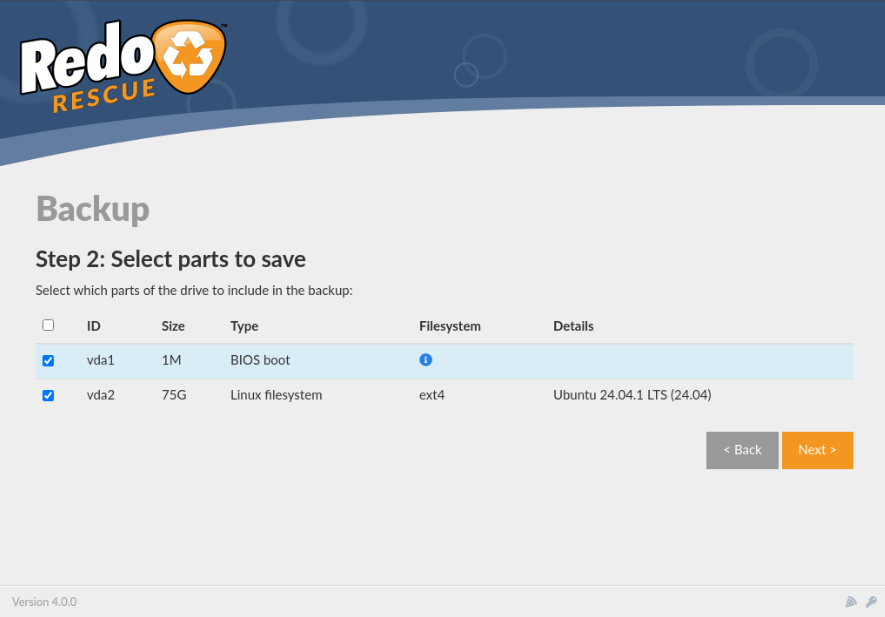Select the vda1 BIOS boot row

click(x=300, y=360)
